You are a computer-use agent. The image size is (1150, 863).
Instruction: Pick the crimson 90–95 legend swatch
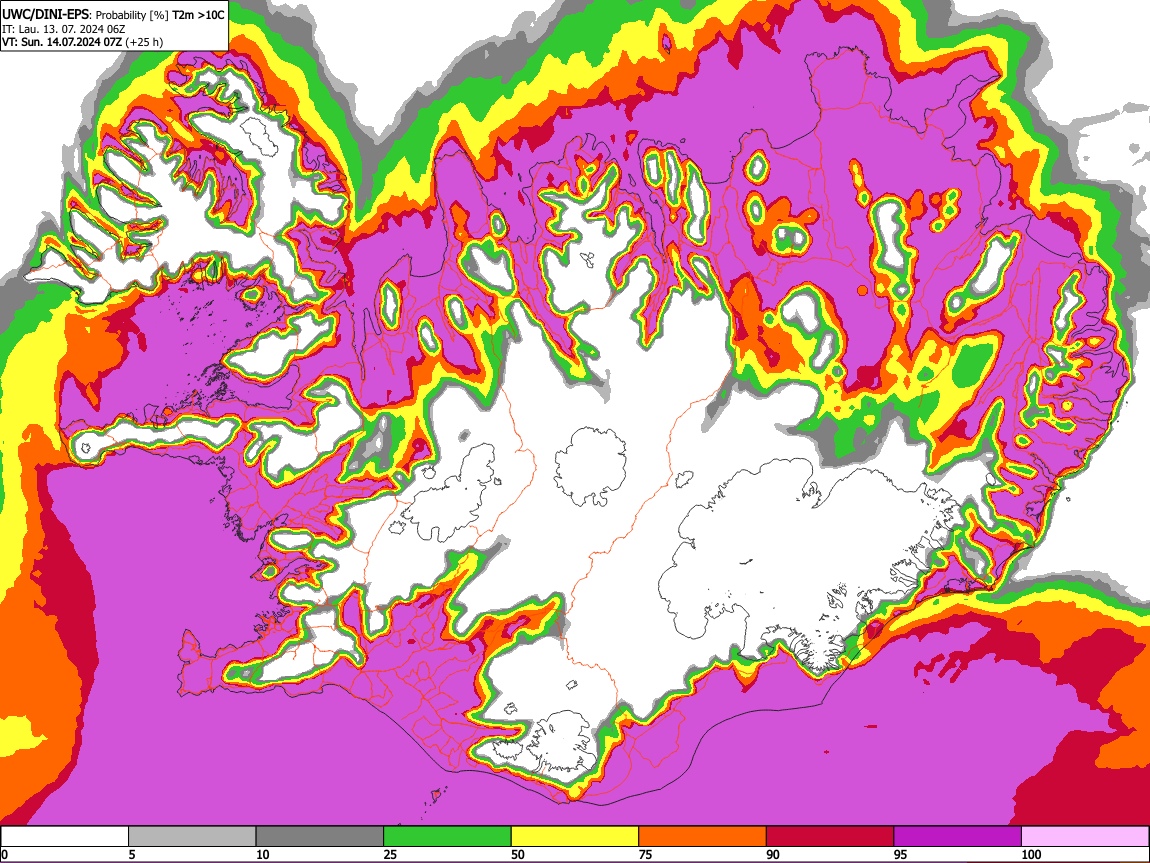point(830,837)
